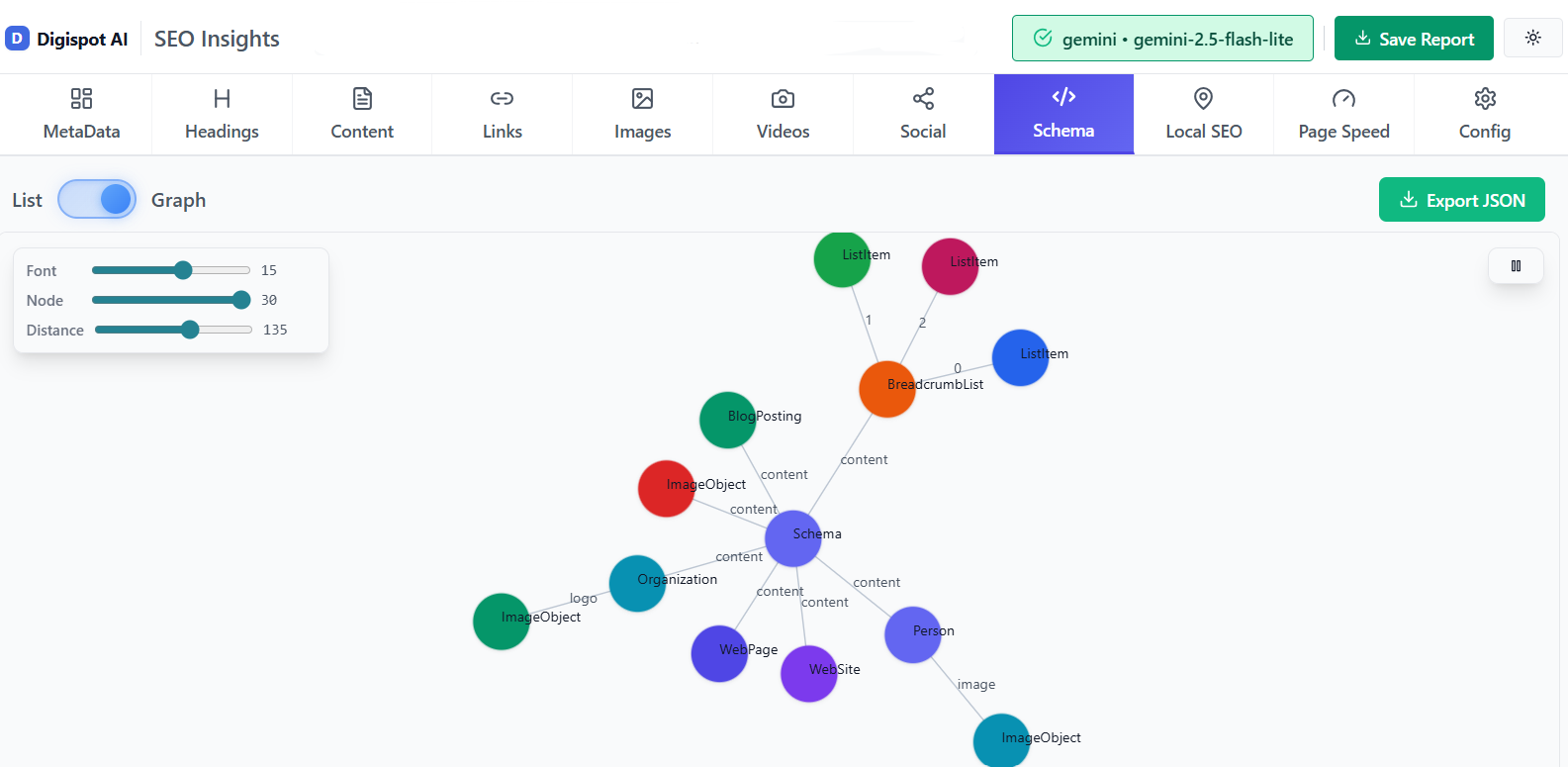
Task: Open Local SEO via its pin icon
Action: coord(1203,98)
